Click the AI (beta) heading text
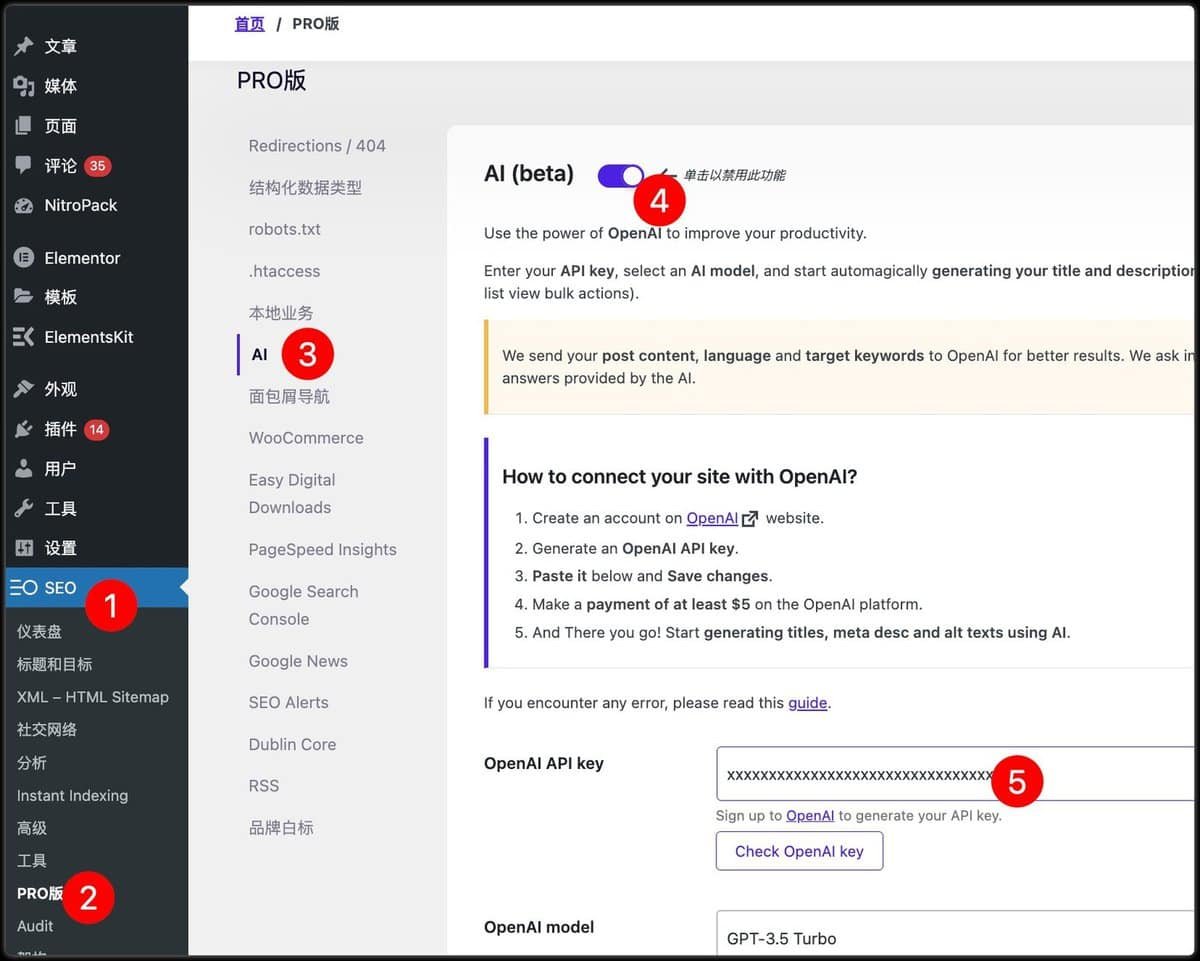 coord(529,174)
